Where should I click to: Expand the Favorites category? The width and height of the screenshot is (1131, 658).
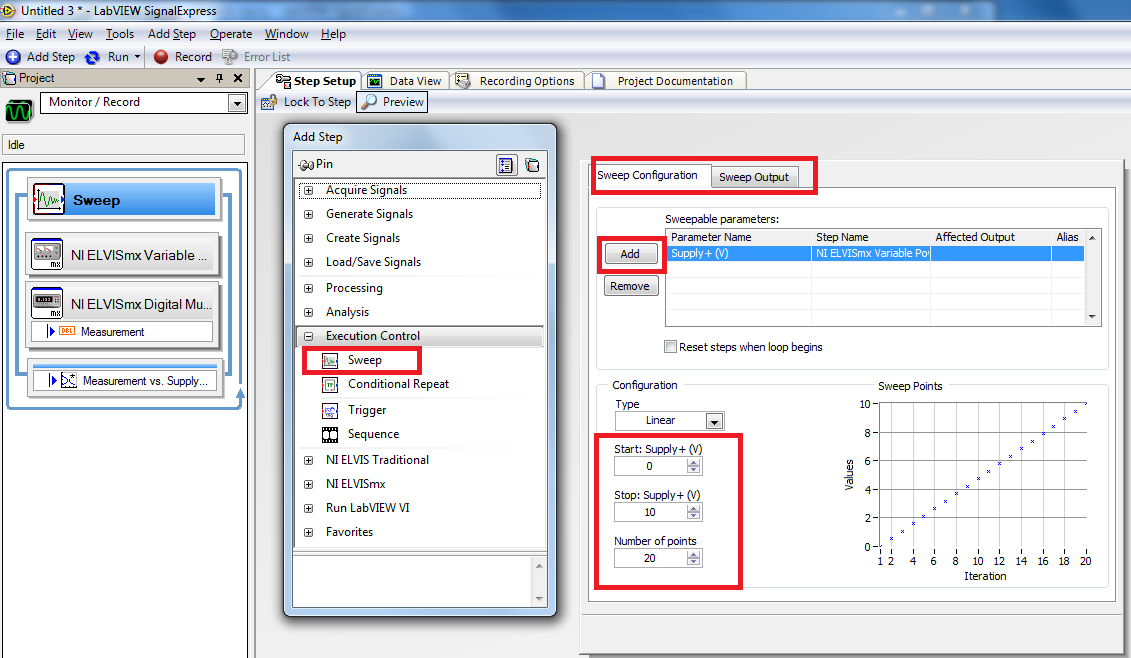309,532
